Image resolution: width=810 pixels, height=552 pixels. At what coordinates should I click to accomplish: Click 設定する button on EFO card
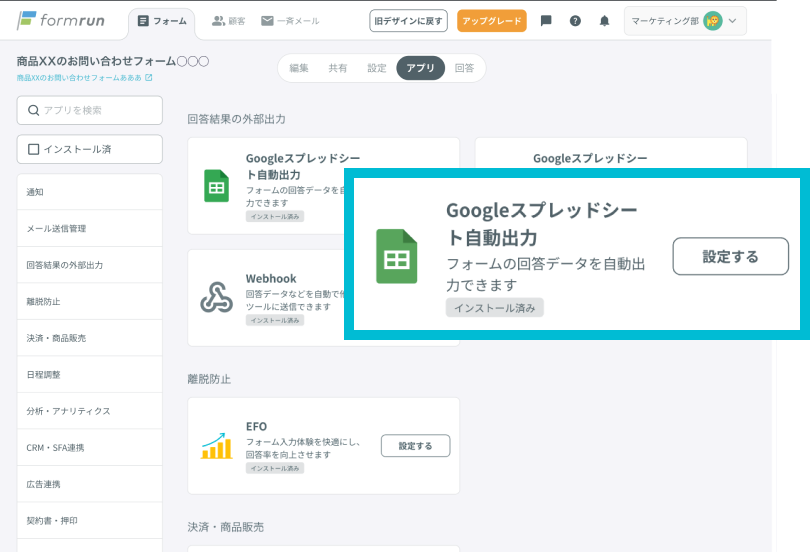coord(415,446)
